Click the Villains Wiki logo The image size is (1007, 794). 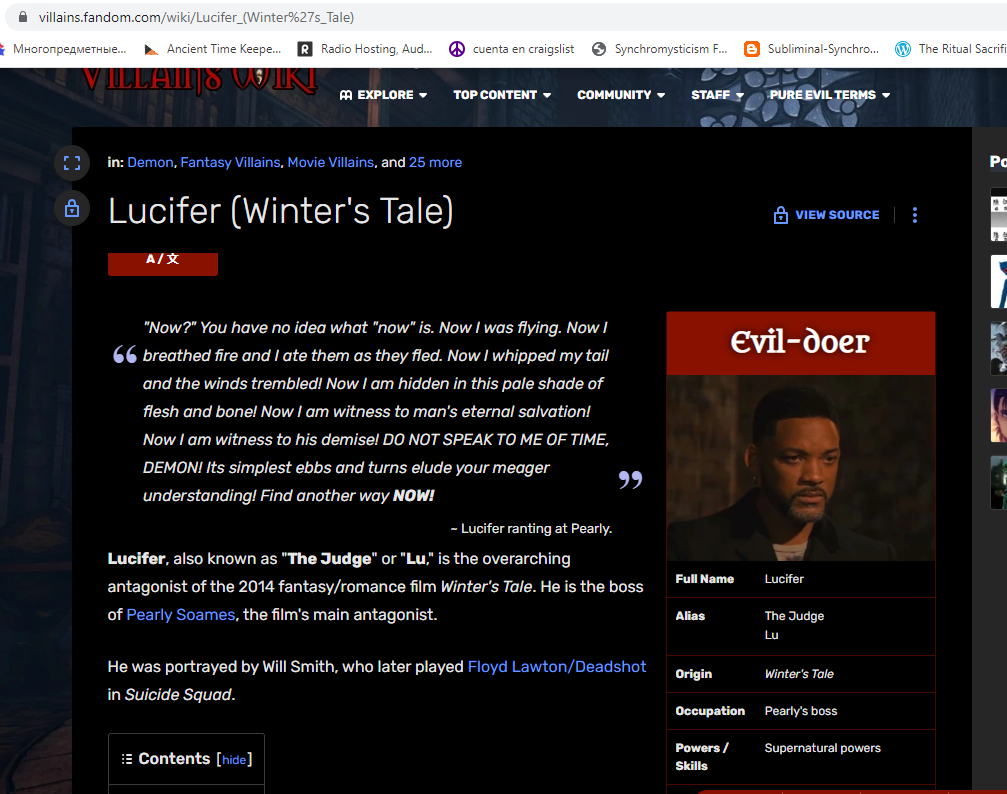(199, 80)
